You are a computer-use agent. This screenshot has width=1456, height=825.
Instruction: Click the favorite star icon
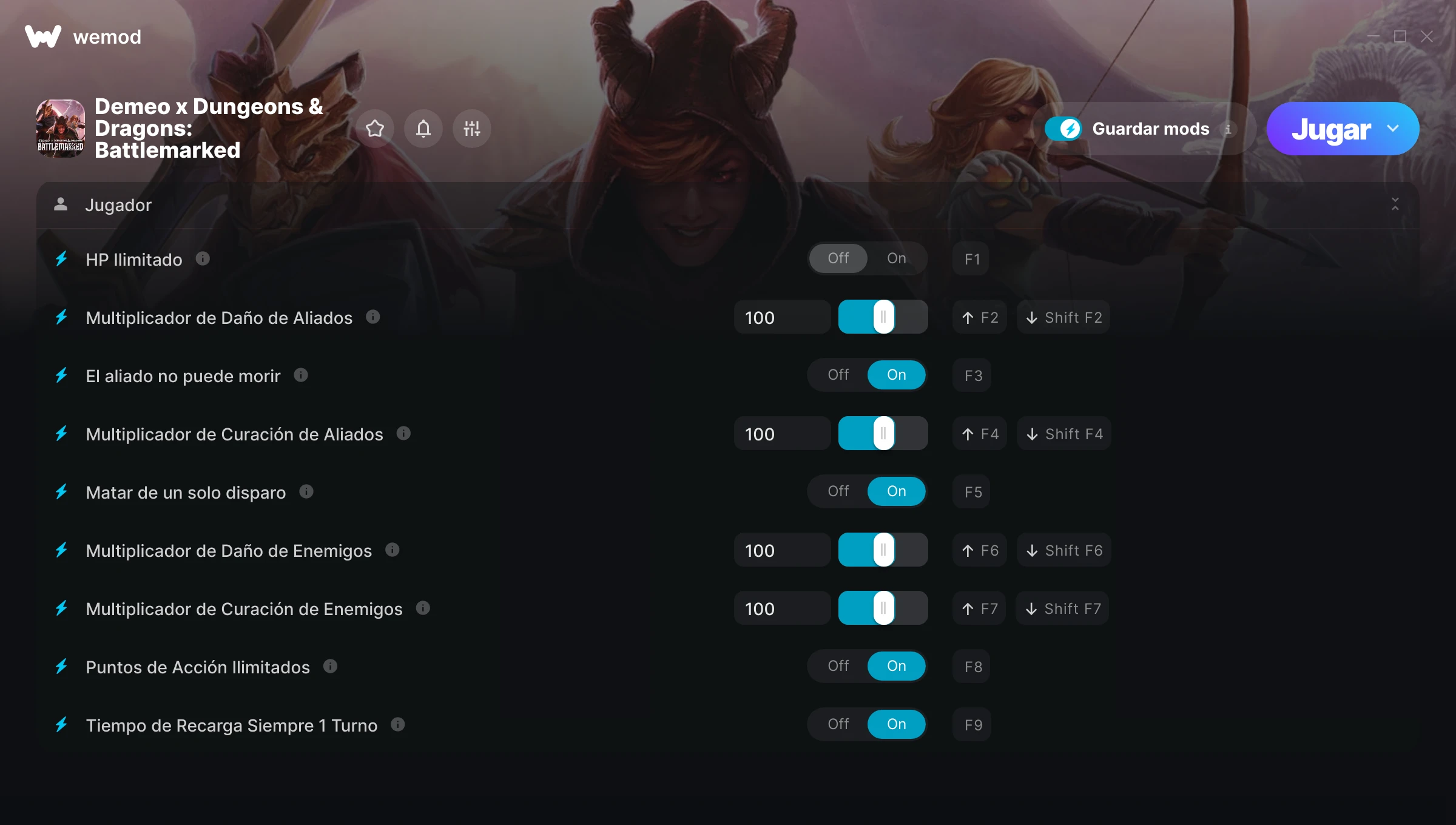pyautogui.click(x=375, y=129)
